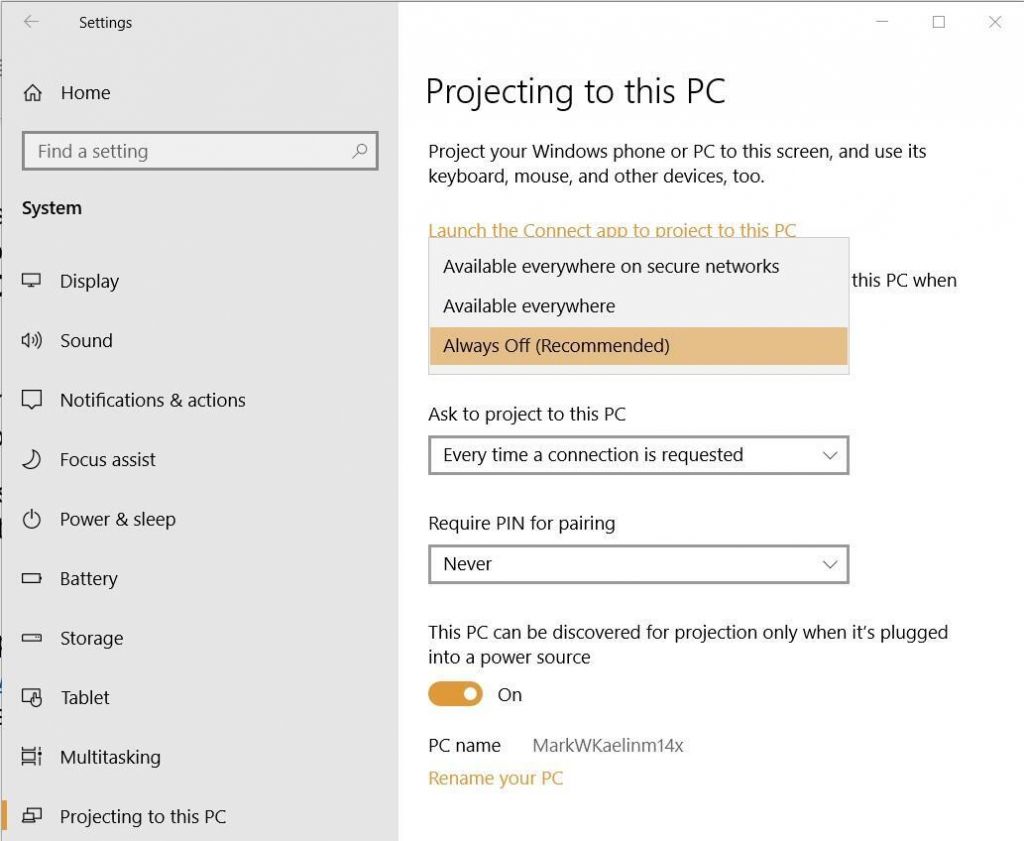The height and width of the screenshot is (841, 1024).
Task: Turn off the power source discovery toggle
Action: tap(455, 694)
